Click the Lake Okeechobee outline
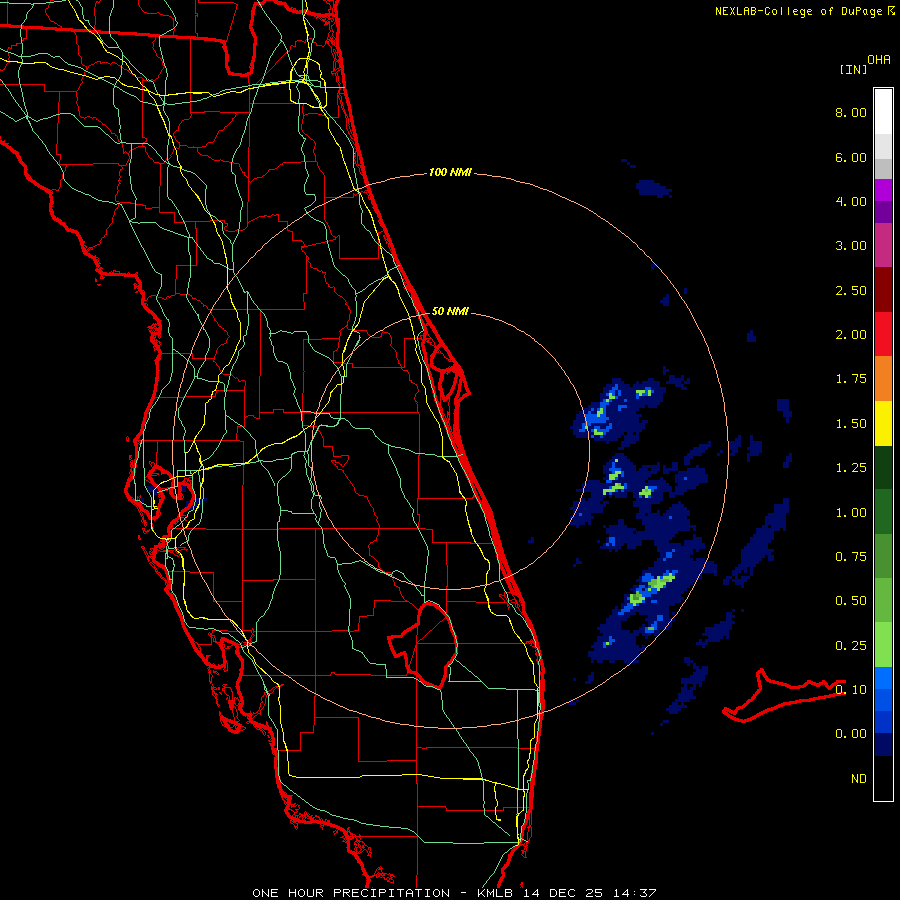The width and height of the screenshot is (900, 900). point(423,645)
